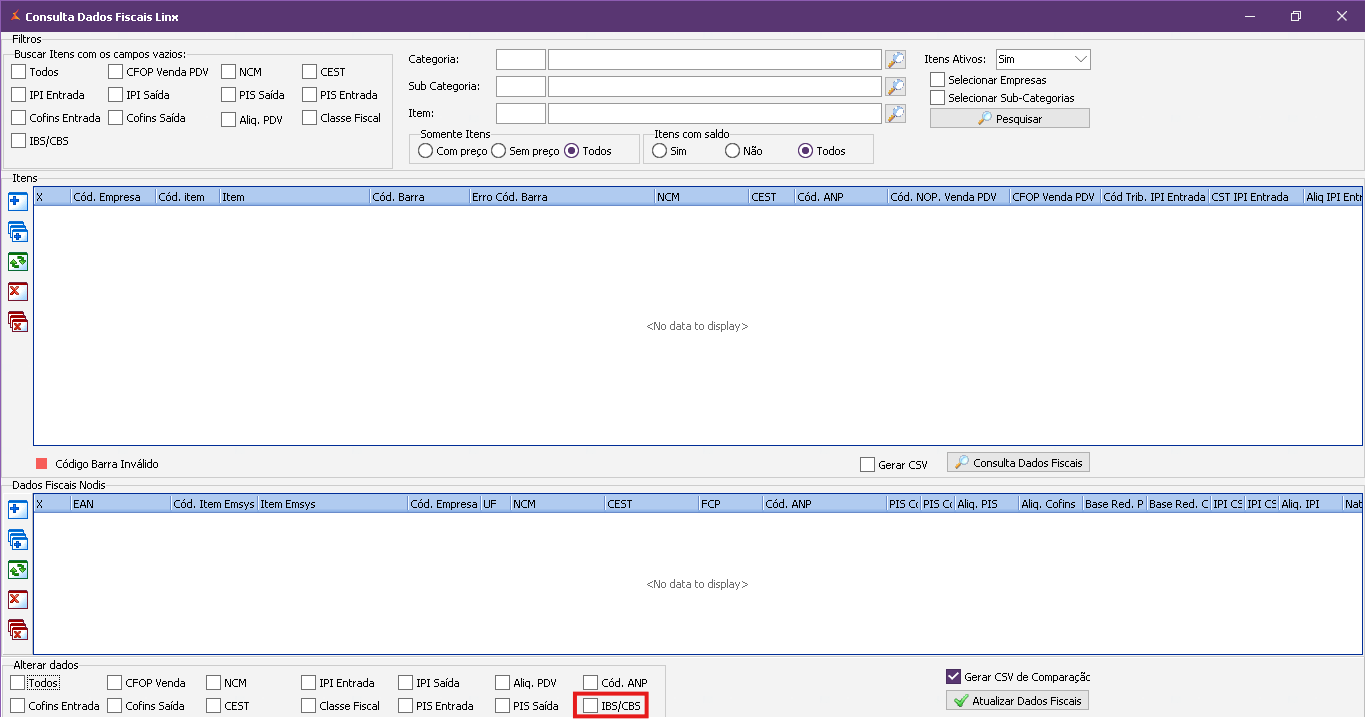Screen dimensions: 1365x719
Task: Click UF column header in Nodis grid
Action: click(495, 504)
